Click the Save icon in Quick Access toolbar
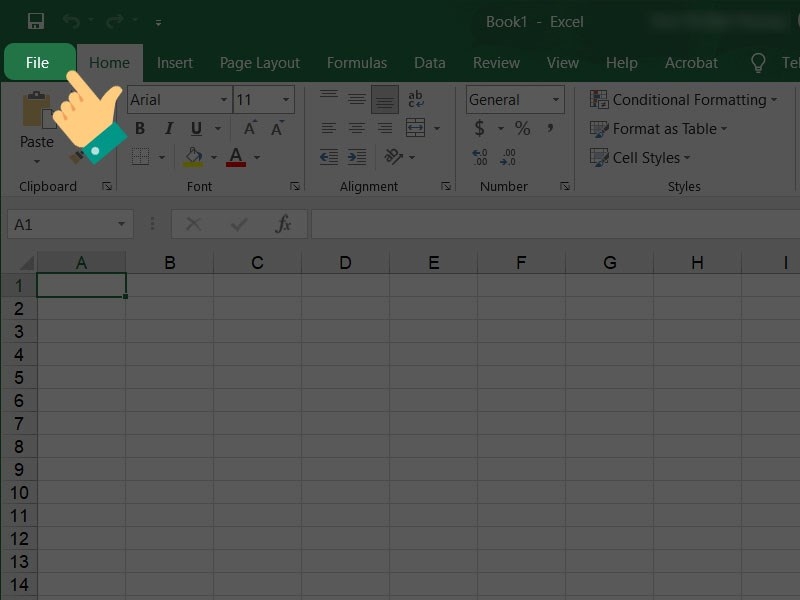 pos(36,20)
